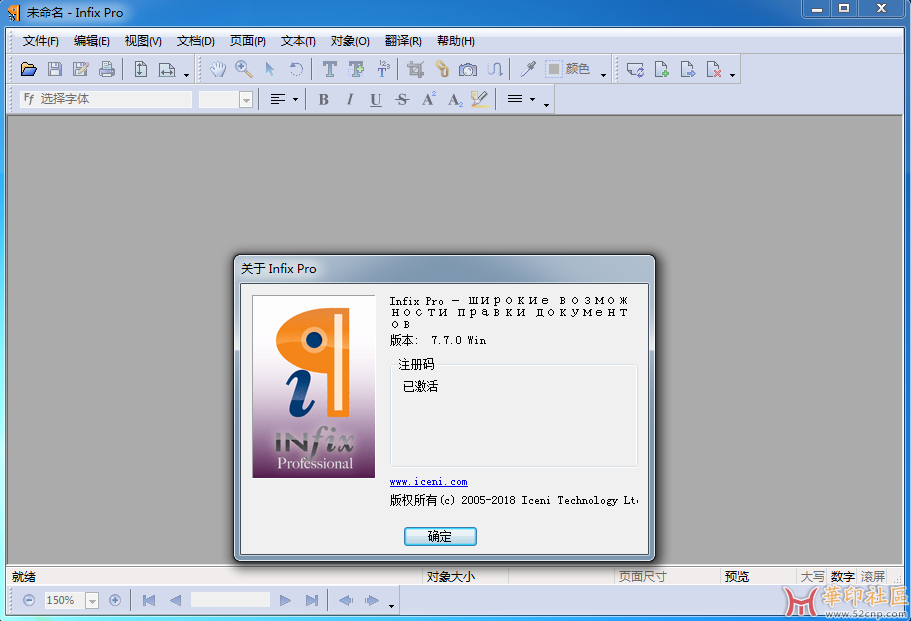The image size is (911, 621).
Task: Open the www.iceni.com link
Action: (x=428, y=482)
